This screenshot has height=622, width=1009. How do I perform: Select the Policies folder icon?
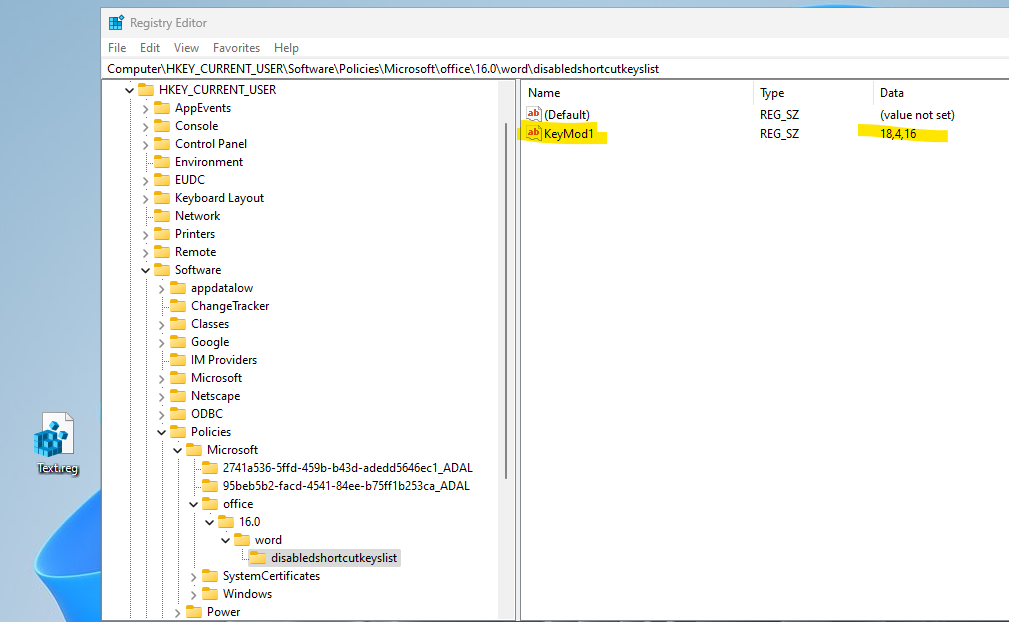click(178, 432)
